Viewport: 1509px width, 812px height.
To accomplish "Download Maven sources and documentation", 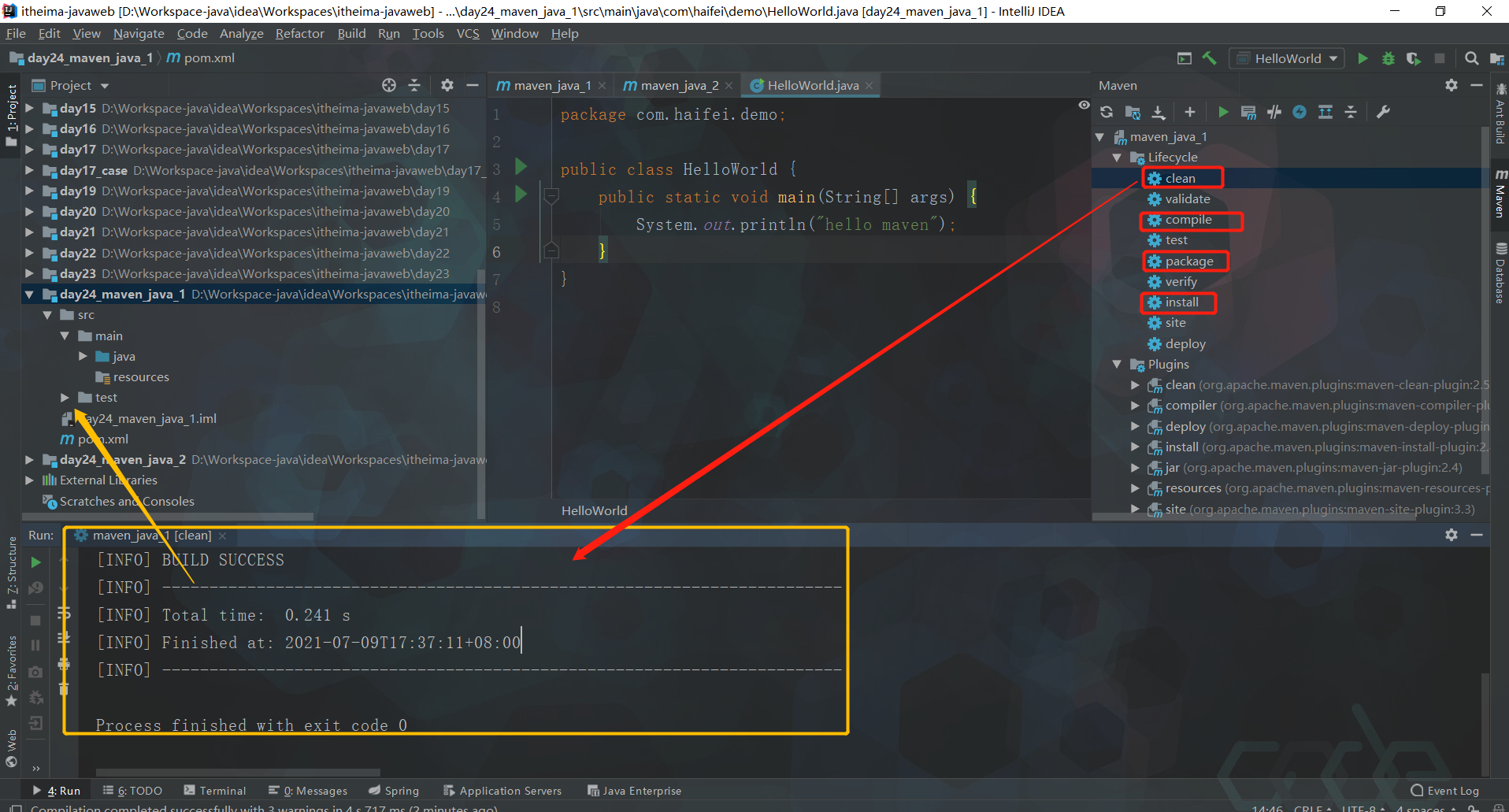I will point(1159,112).
